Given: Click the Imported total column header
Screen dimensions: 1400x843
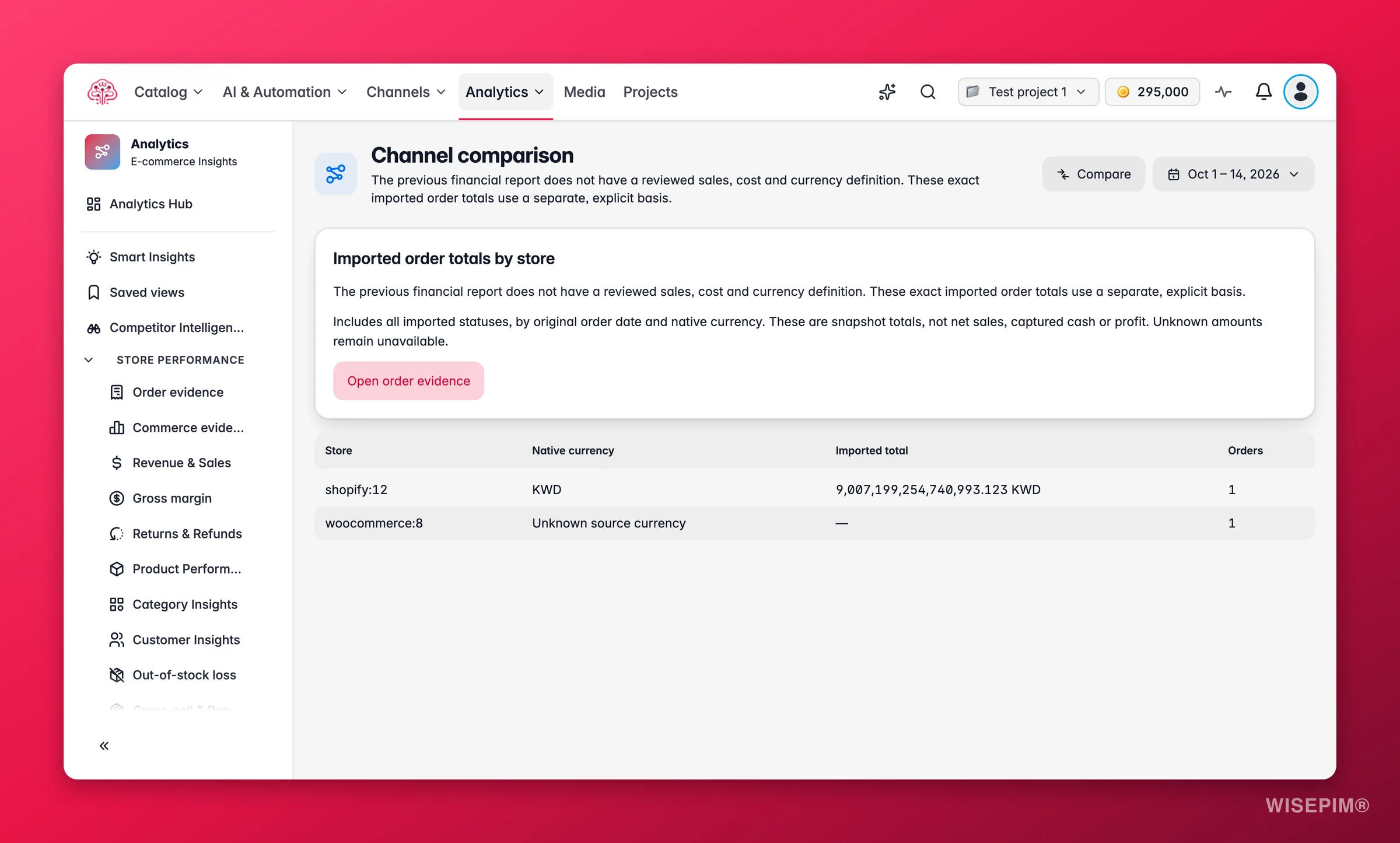Looking at the screenshot, I should (x=871, y=450).
